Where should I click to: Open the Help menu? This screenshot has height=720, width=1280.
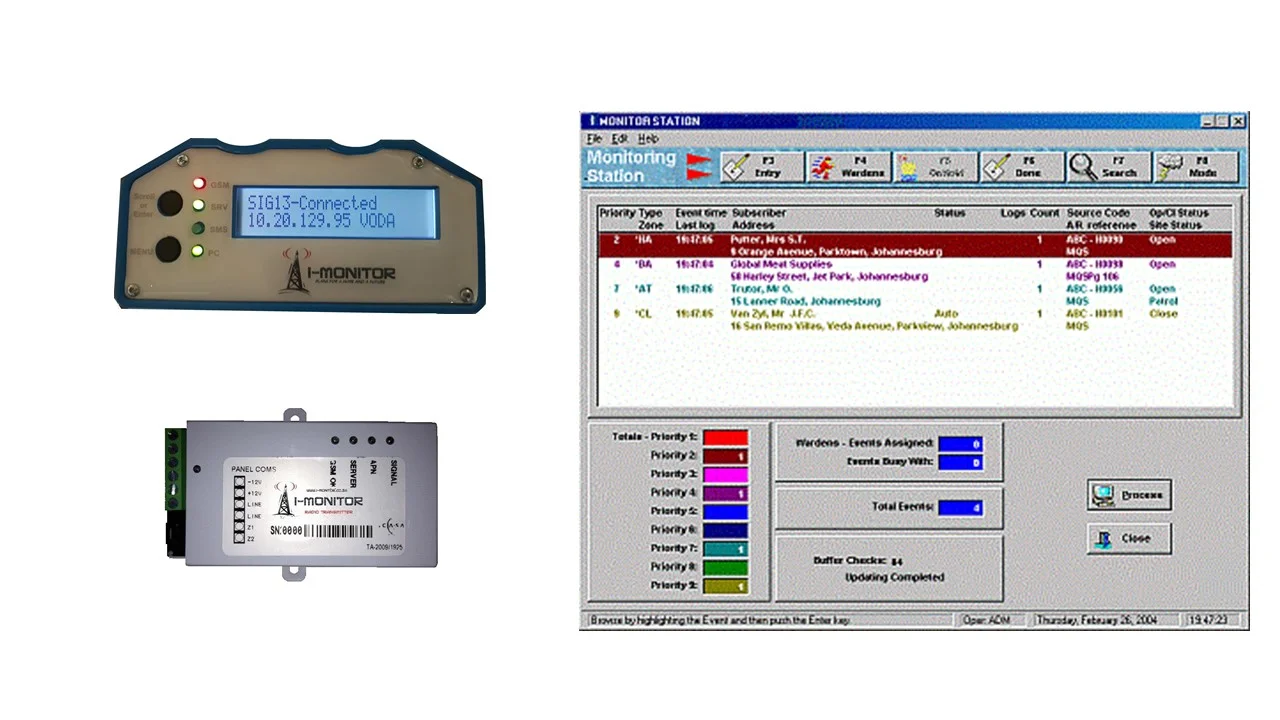648,138
